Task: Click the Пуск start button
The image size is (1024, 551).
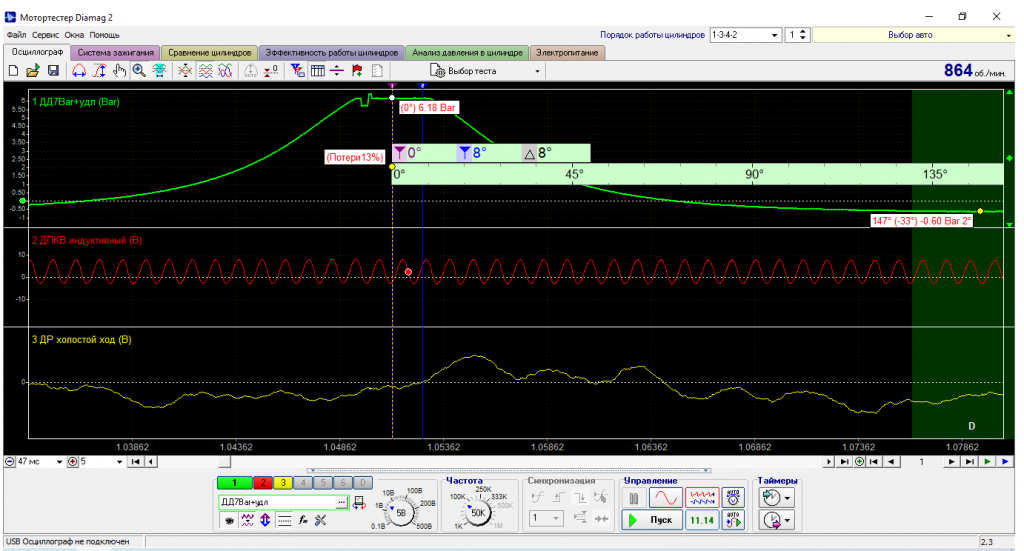Action: [x=652, y=520]
